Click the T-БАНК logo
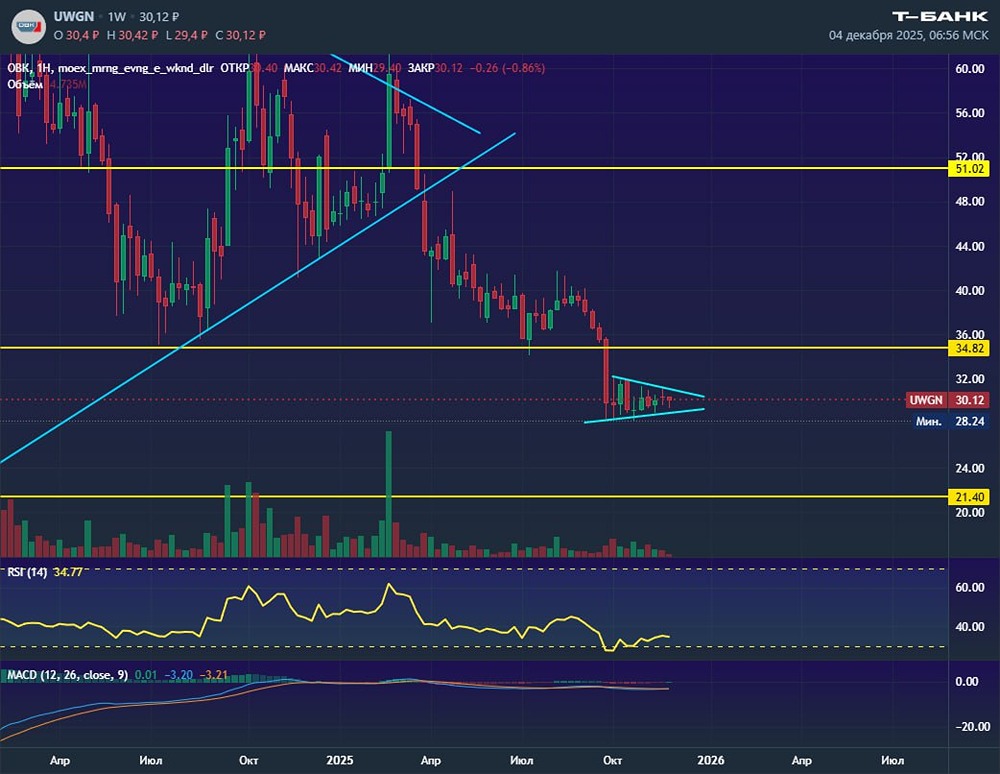1000x774 pixels. click(x=939, y=17)
